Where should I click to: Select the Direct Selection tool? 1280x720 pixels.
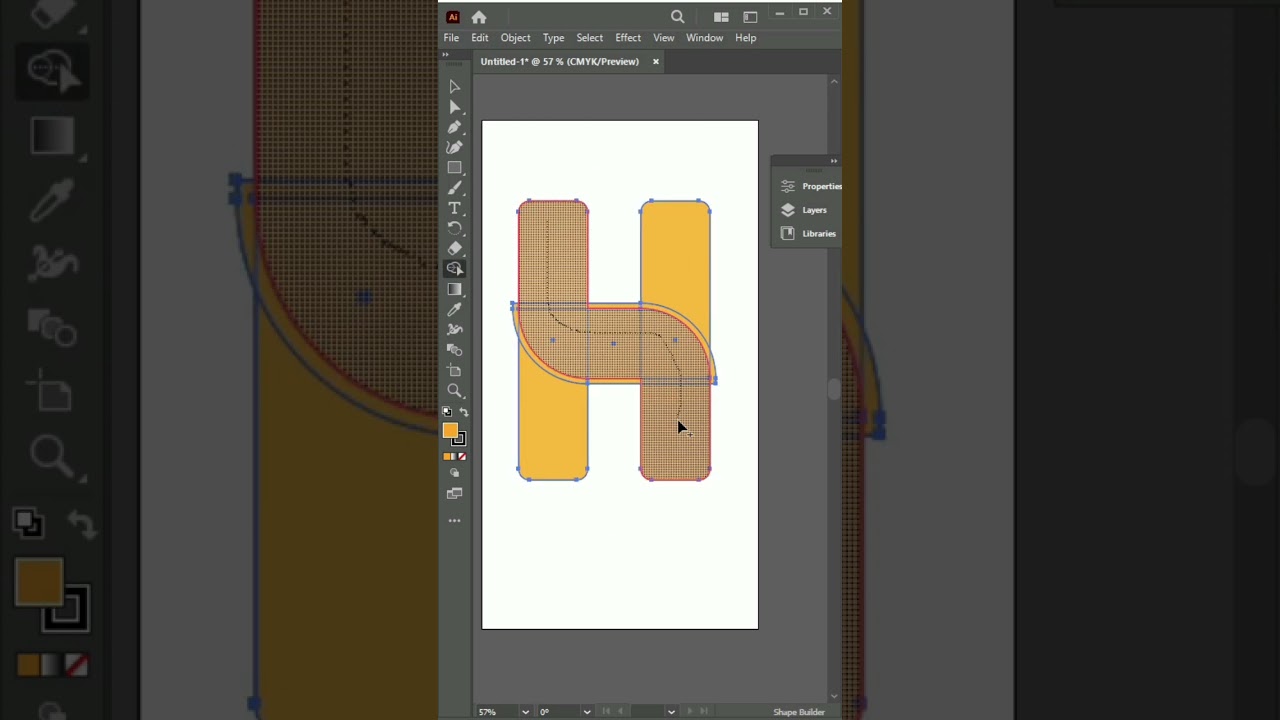click(454, 107)
